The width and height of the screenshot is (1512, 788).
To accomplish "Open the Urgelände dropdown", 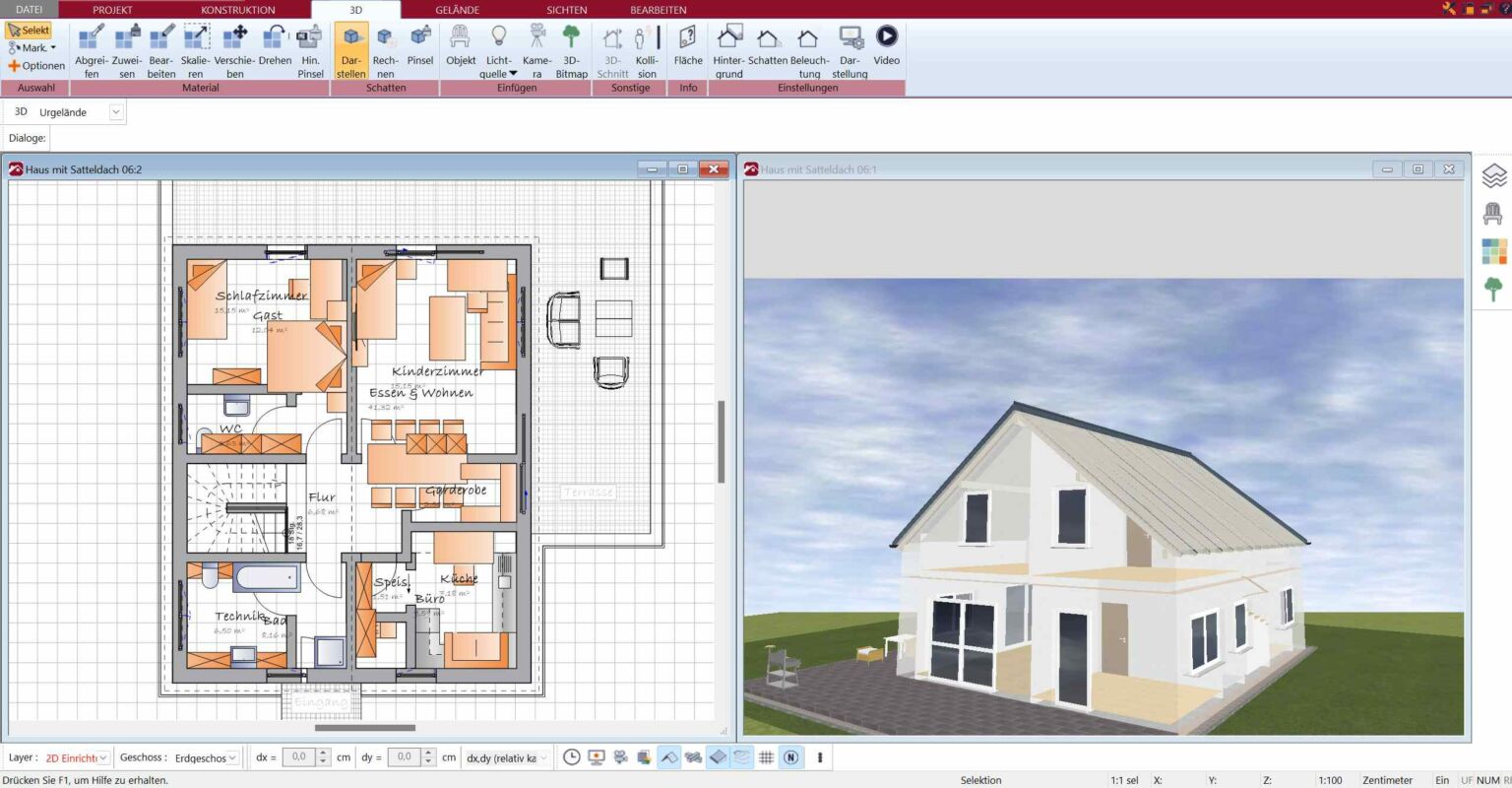I will 115,111.
